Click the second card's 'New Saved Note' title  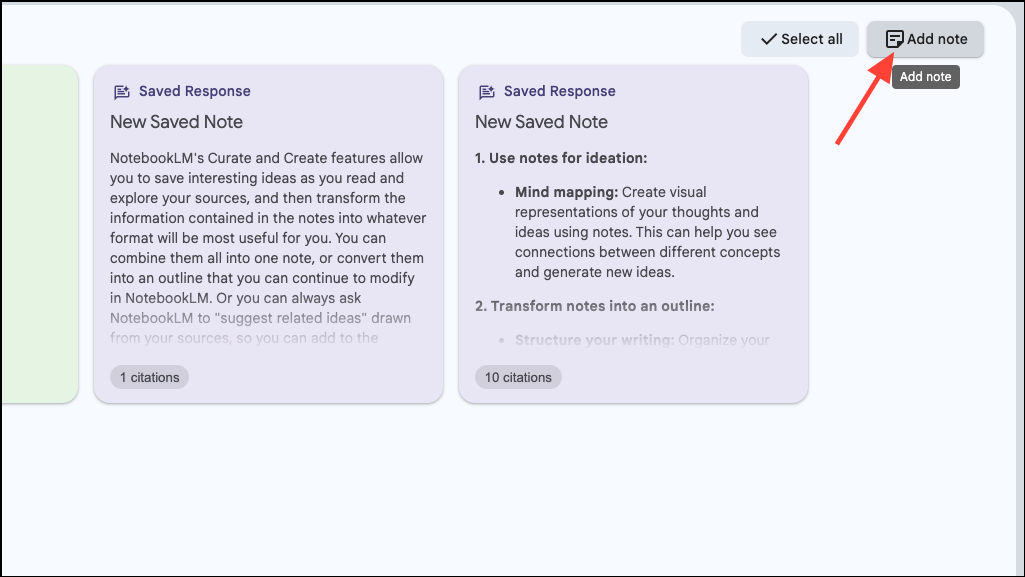(x=541, y=122)
